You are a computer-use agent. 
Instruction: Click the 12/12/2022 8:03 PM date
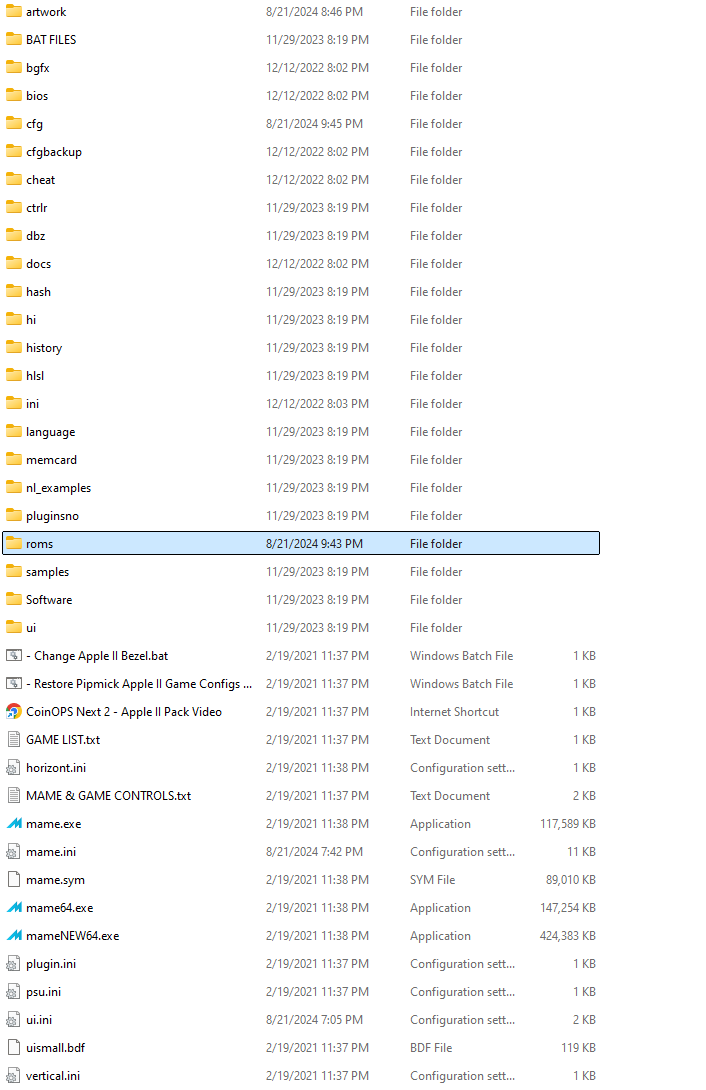[318, 403]
